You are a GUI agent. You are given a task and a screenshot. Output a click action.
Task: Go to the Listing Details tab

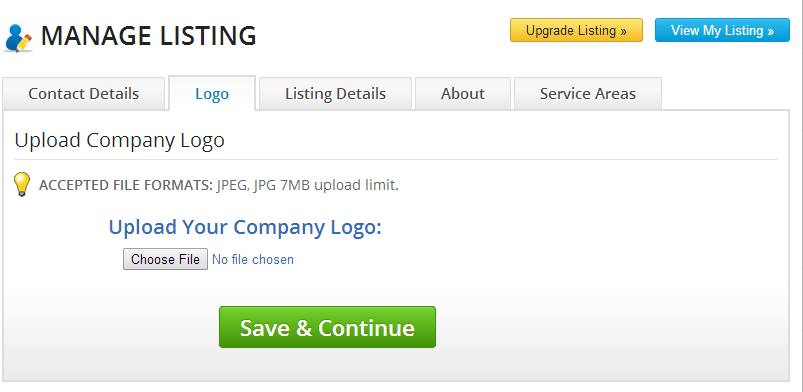coord(335,94)
